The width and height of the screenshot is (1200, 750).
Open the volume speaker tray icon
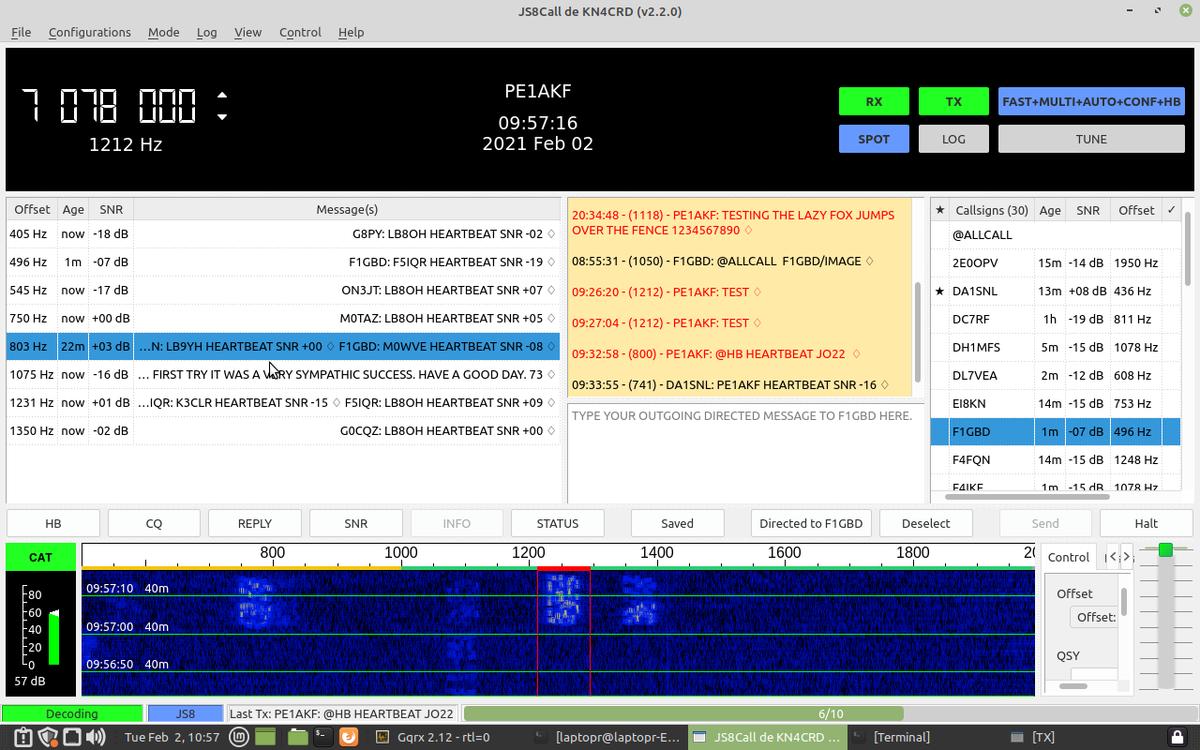pyautogui.click(x=96, y=737)
